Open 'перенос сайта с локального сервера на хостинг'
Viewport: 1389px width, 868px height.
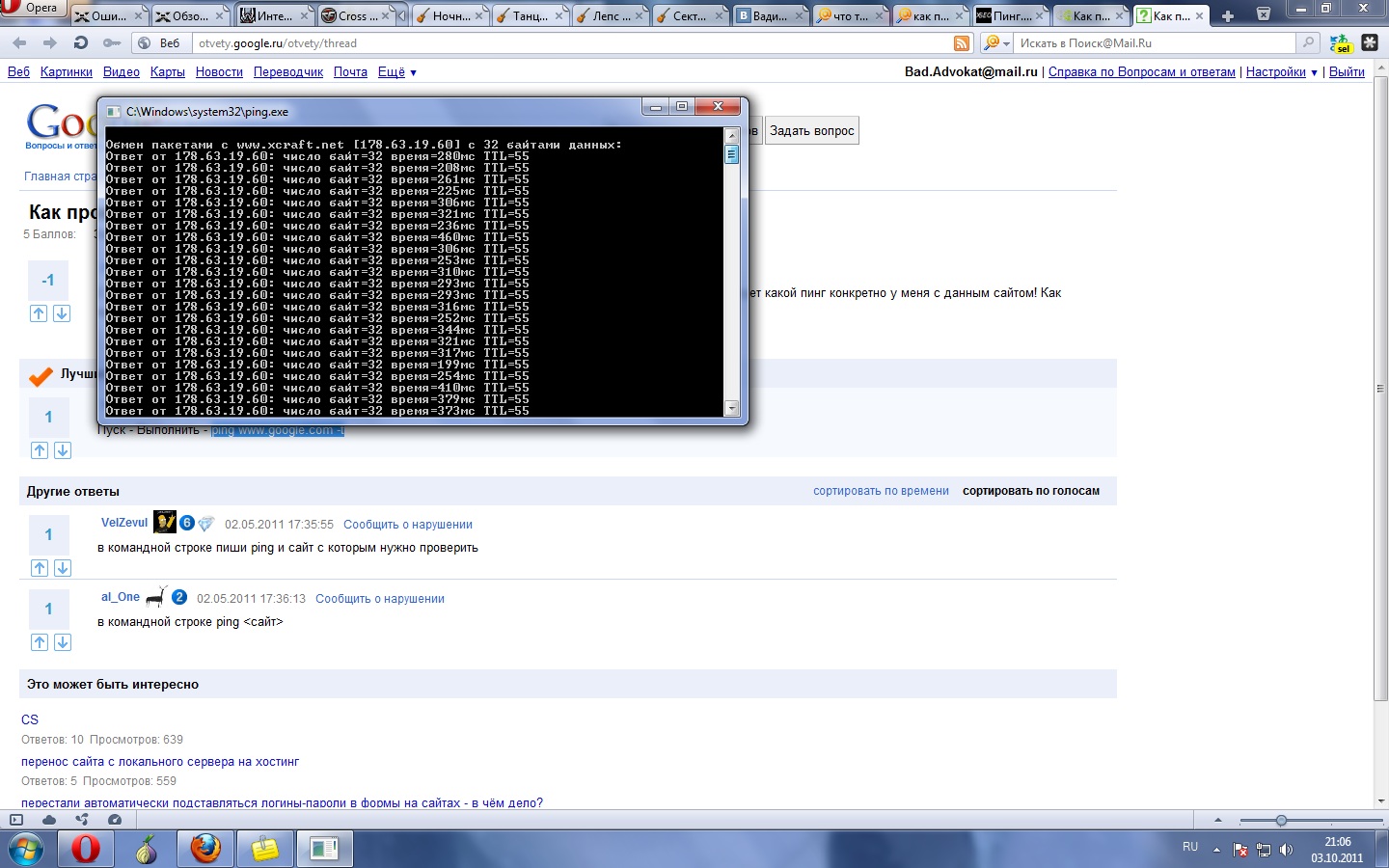coord(160,762)
